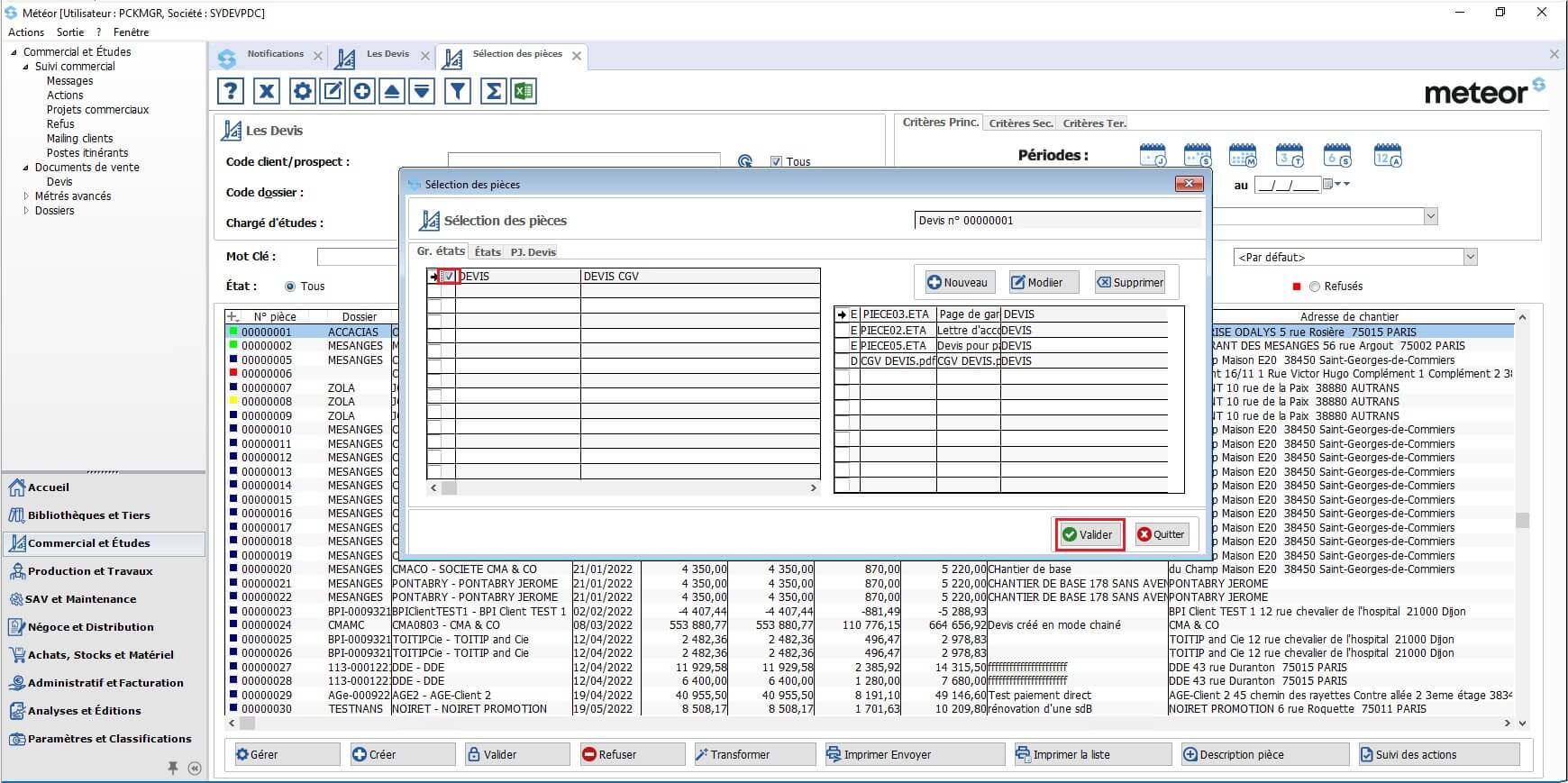Screen dimensions: 1568x783
Task: Click the calendar picker icon next to the 'au' date
Action: coord(1327,184)
